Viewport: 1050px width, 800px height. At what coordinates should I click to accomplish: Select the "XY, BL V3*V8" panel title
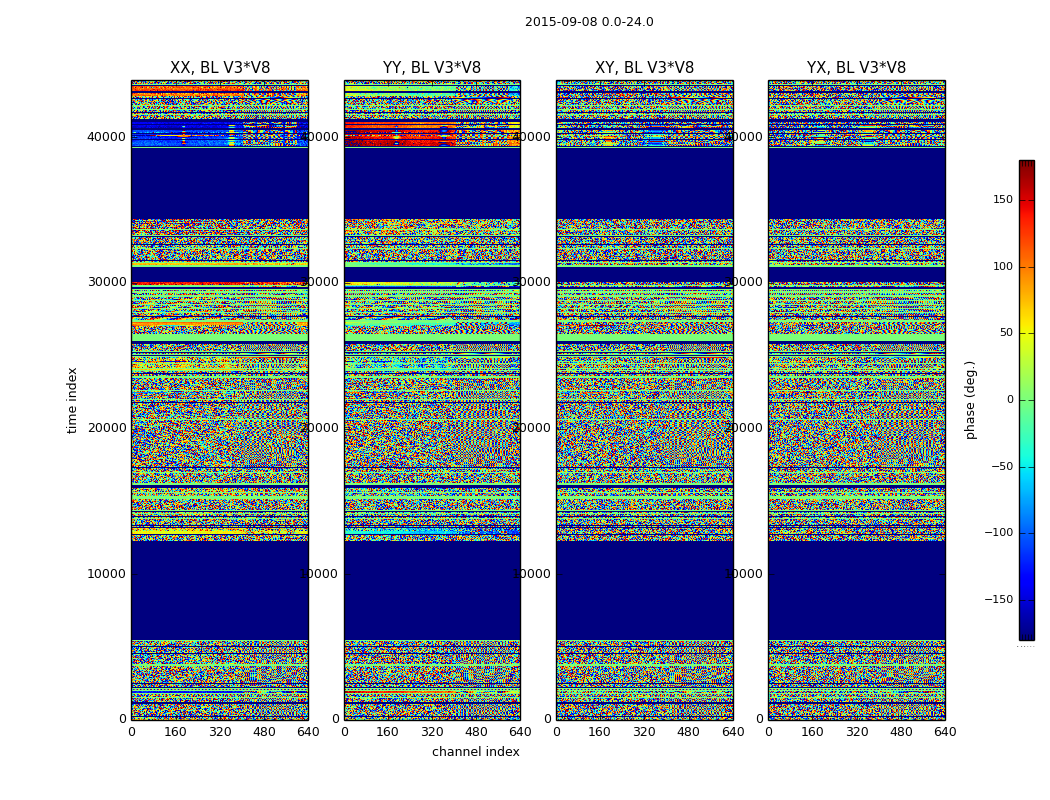(x=644, y=68)
